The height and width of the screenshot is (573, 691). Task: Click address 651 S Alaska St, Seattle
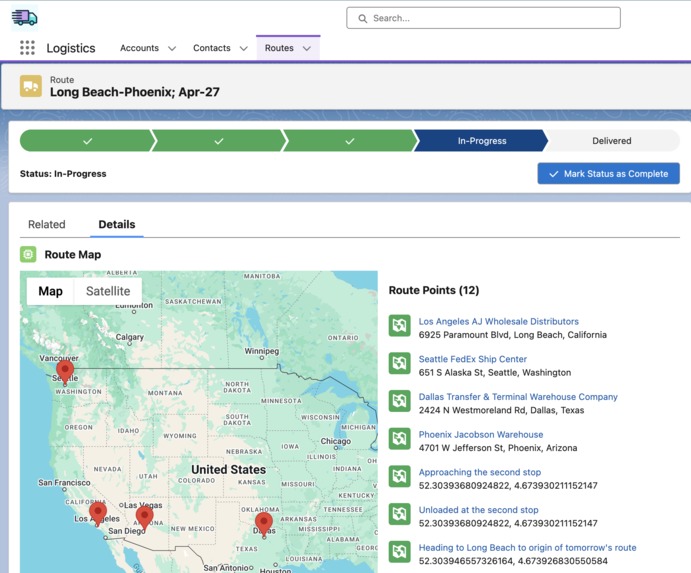coord(495,372)
